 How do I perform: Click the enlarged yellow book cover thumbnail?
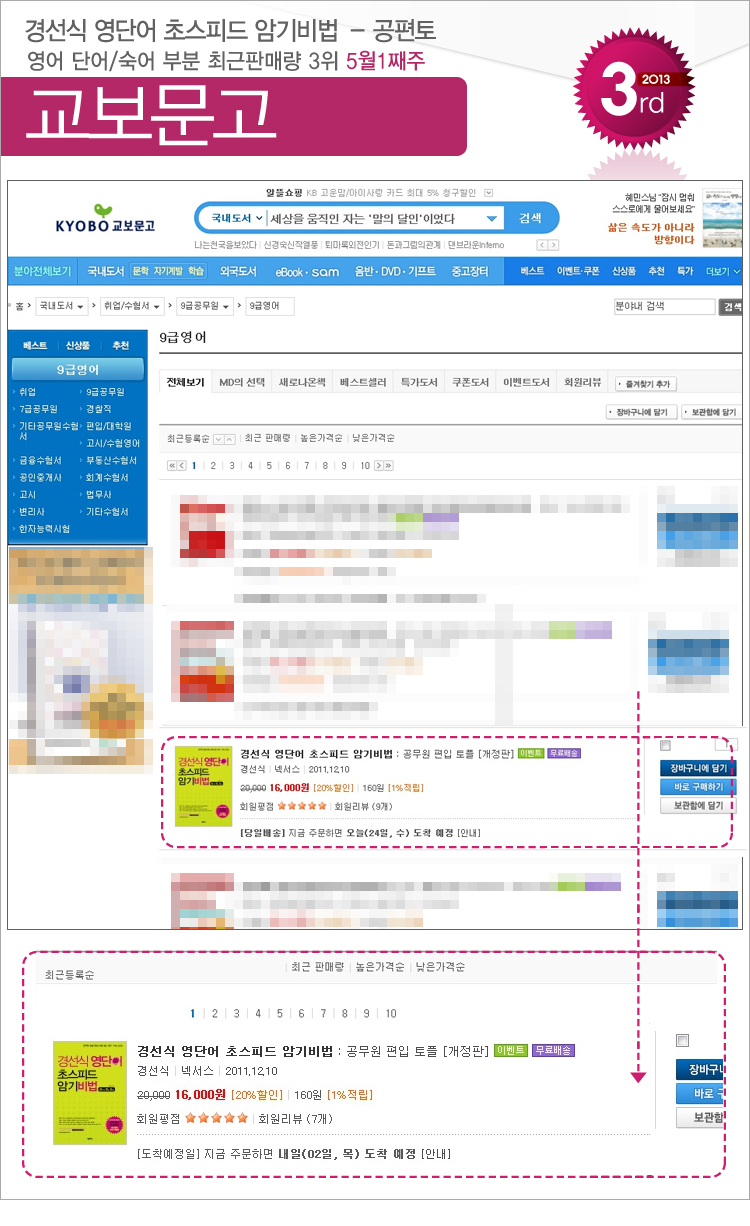pos(90,1092)
